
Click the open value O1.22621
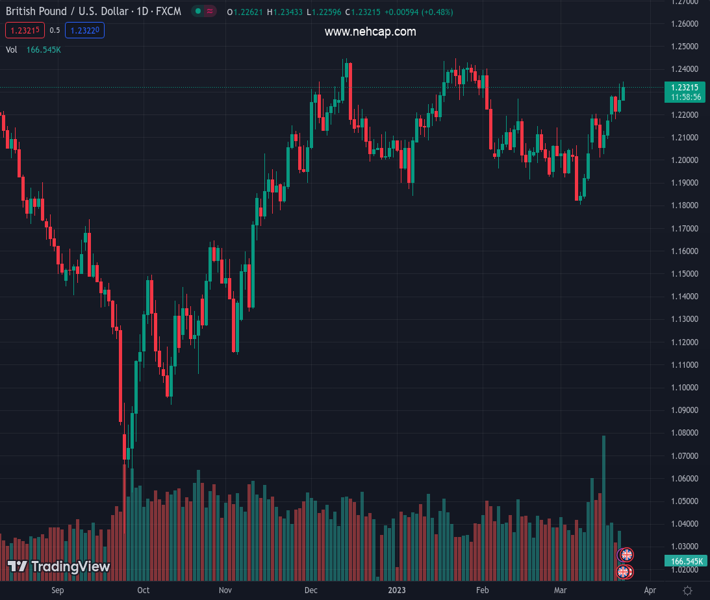245,12
